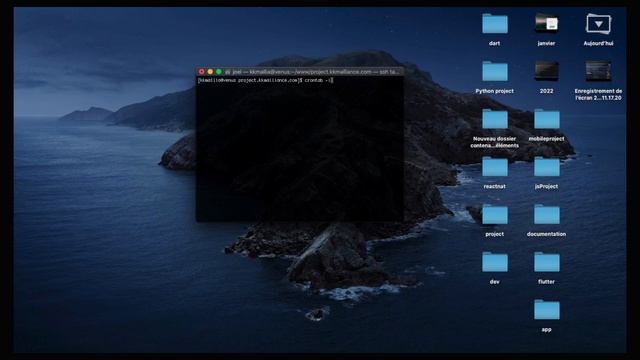640x360 pixels.
Task: Click the crontab -l command line in Terminal
Action: pos(265,80)
